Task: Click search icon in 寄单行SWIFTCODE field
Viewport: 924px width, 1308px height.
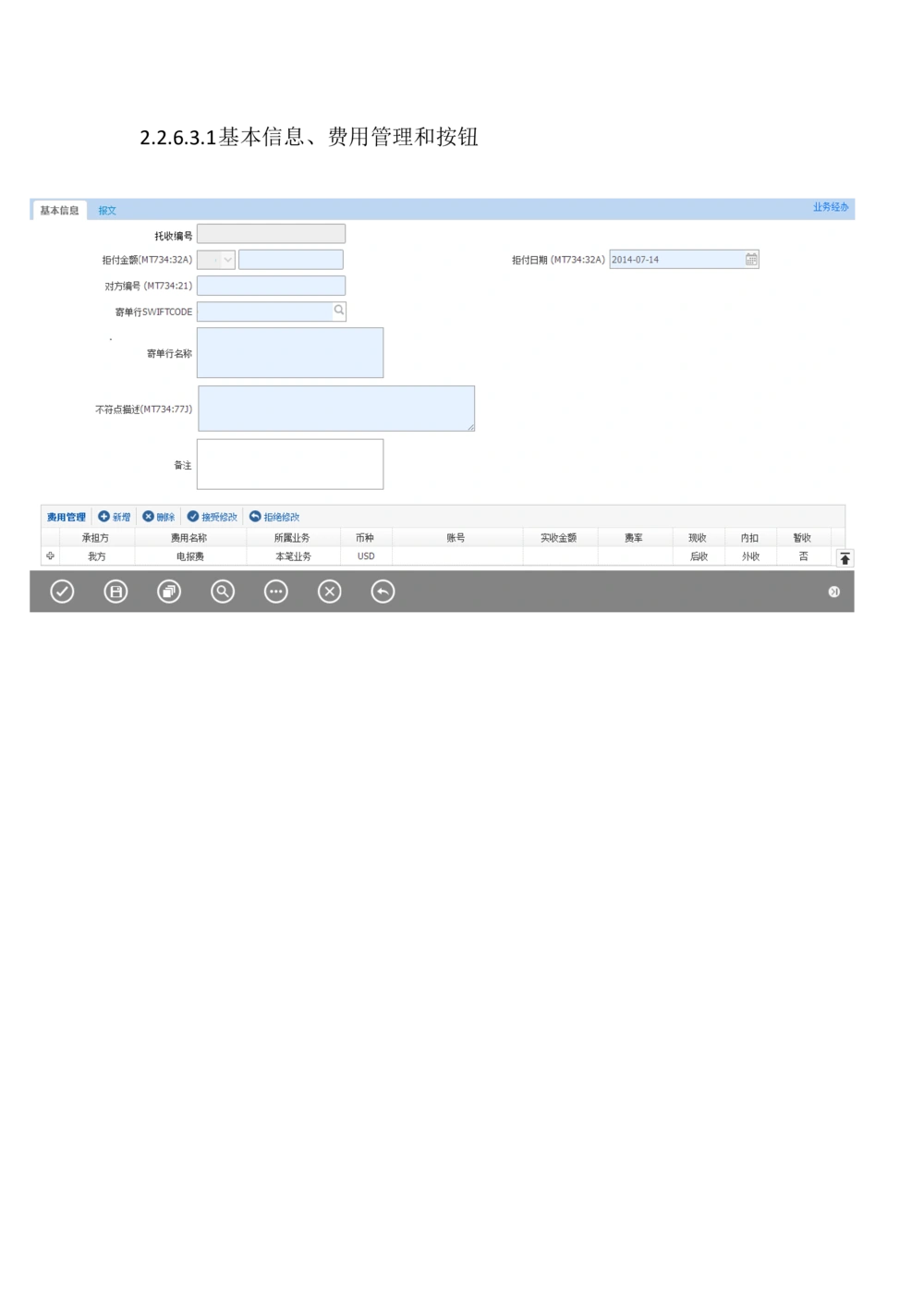Action: 339,312
